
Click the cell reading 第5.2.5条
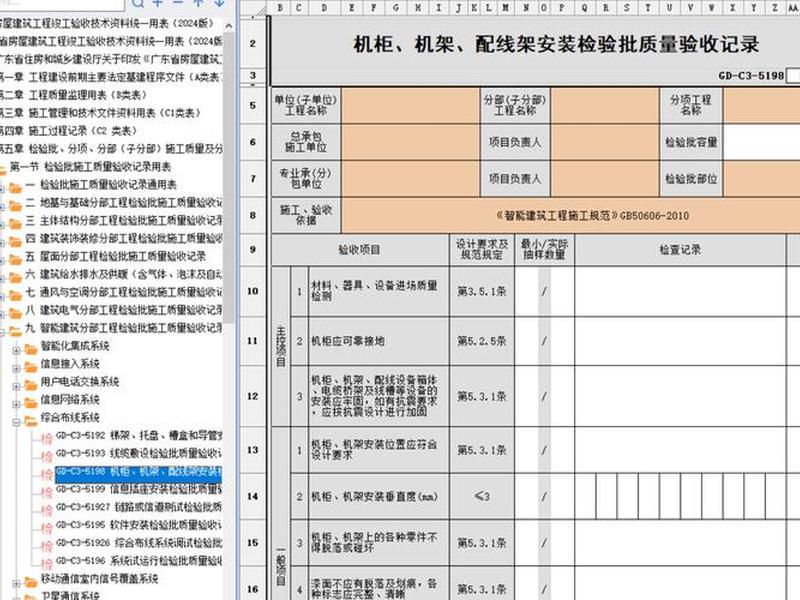(482, 341)
